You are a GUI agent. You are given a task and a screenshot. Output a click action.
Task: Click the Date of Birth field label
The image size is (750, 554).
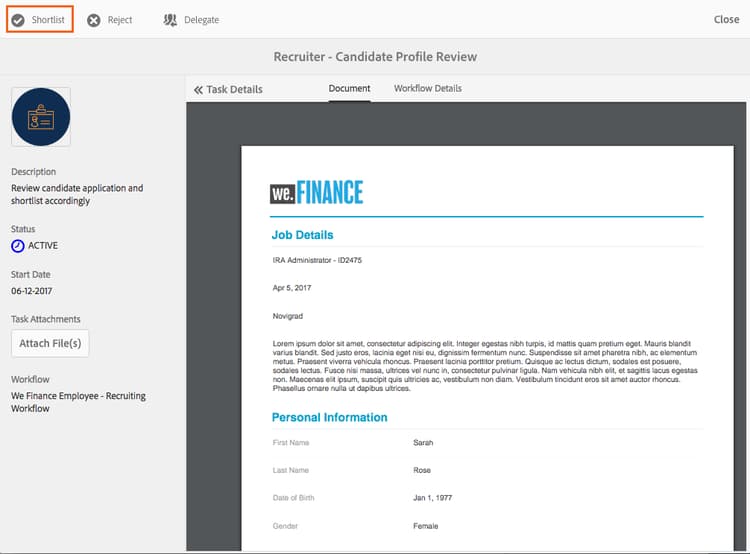coord(293,498)
